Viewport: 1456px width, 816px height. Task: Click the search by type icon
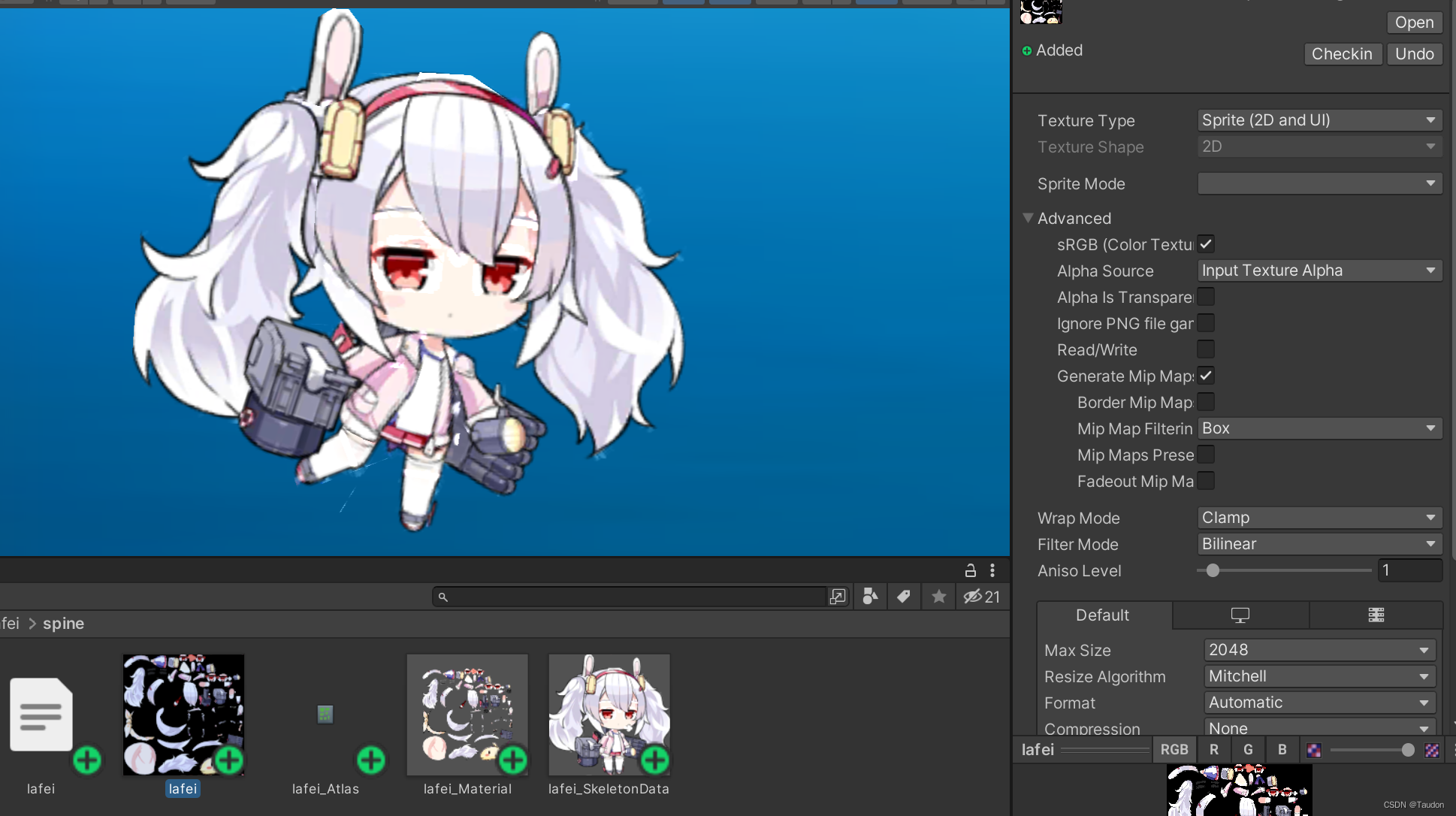coord(870,597)
